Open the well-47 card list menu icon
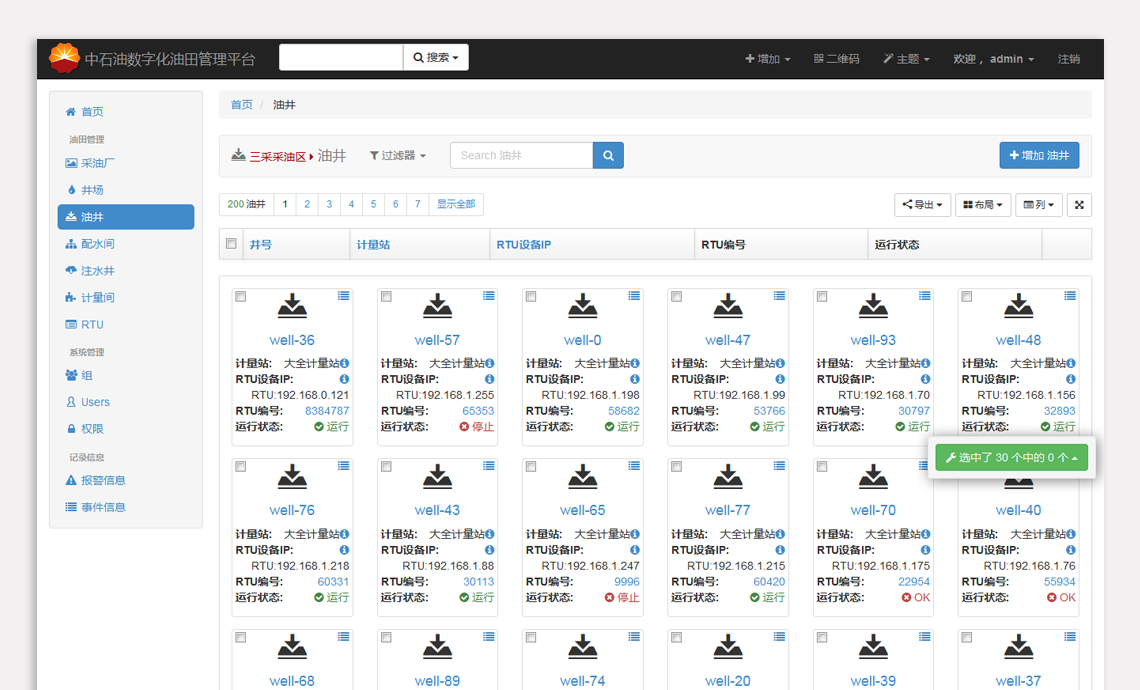The height and width of the screenshot is (690, 1140). click(x=779, y=296)
